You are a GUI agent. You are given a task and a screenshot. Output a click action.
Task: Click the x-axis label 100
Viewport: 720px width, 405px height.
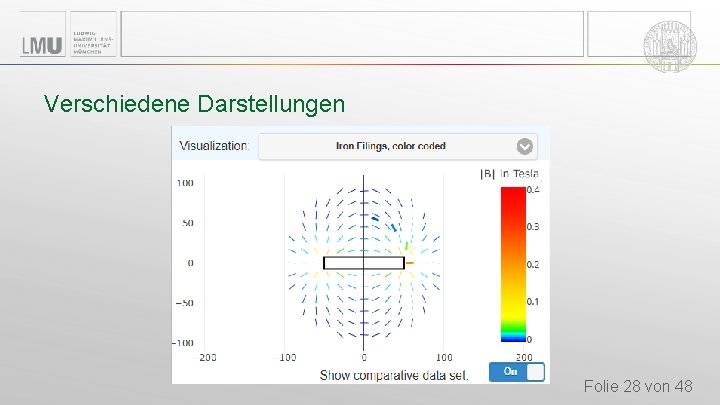click(x=444, y=357)
